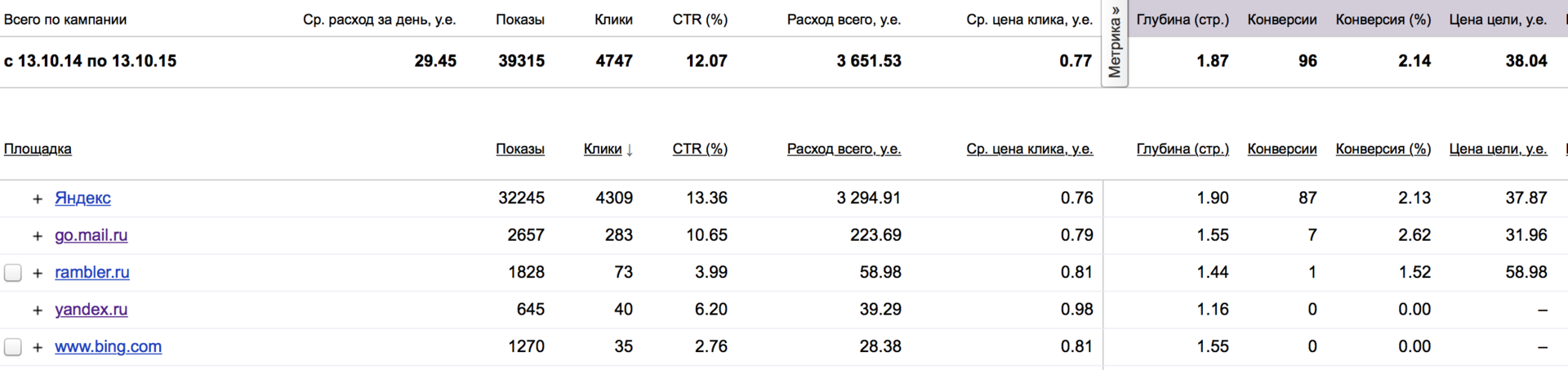This screenshot has height=370, width=1568.
Task: Sort by Конверсии column header
Action: click(x=1282, y=149)
